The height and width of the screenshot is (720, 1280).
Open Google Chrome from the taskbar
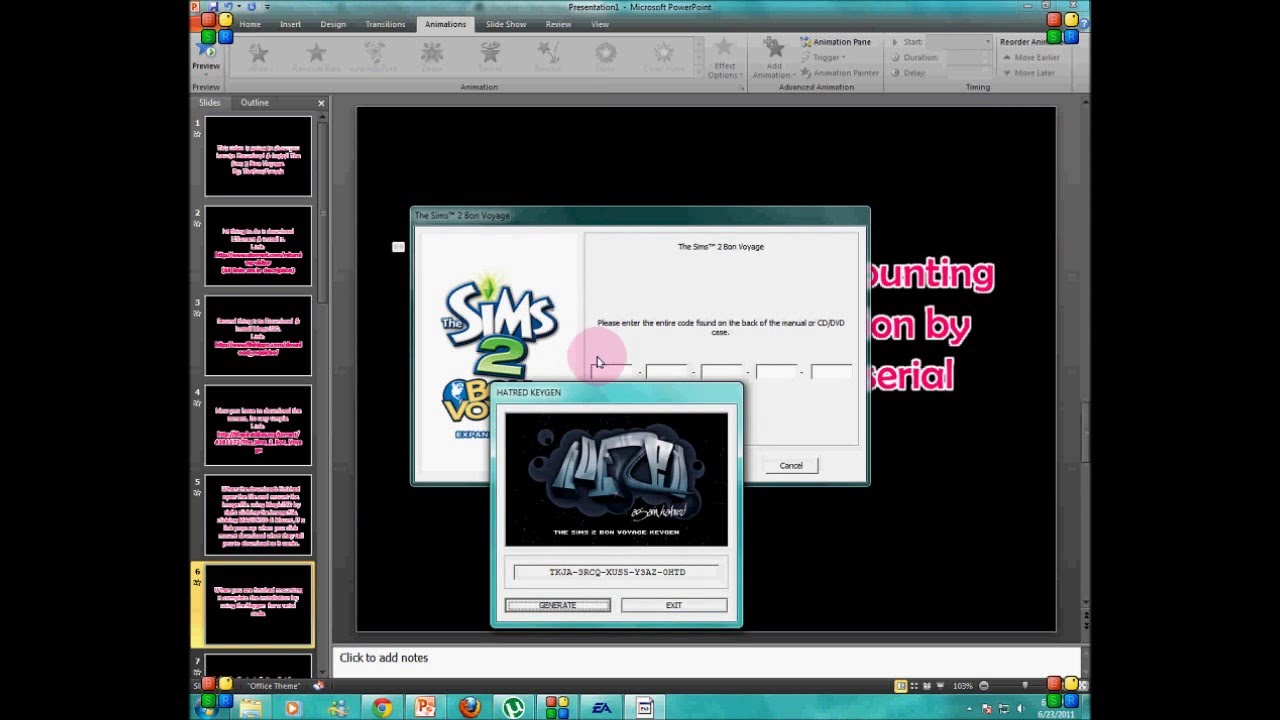click(382, 708)
